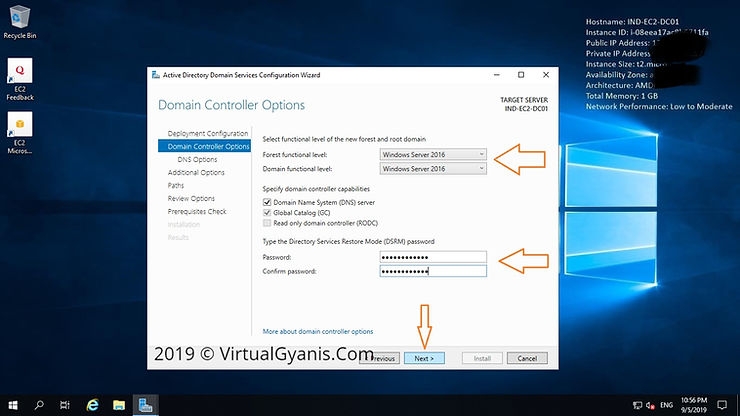Open File Explorer from the taskbar

click(x=118, y=405)
